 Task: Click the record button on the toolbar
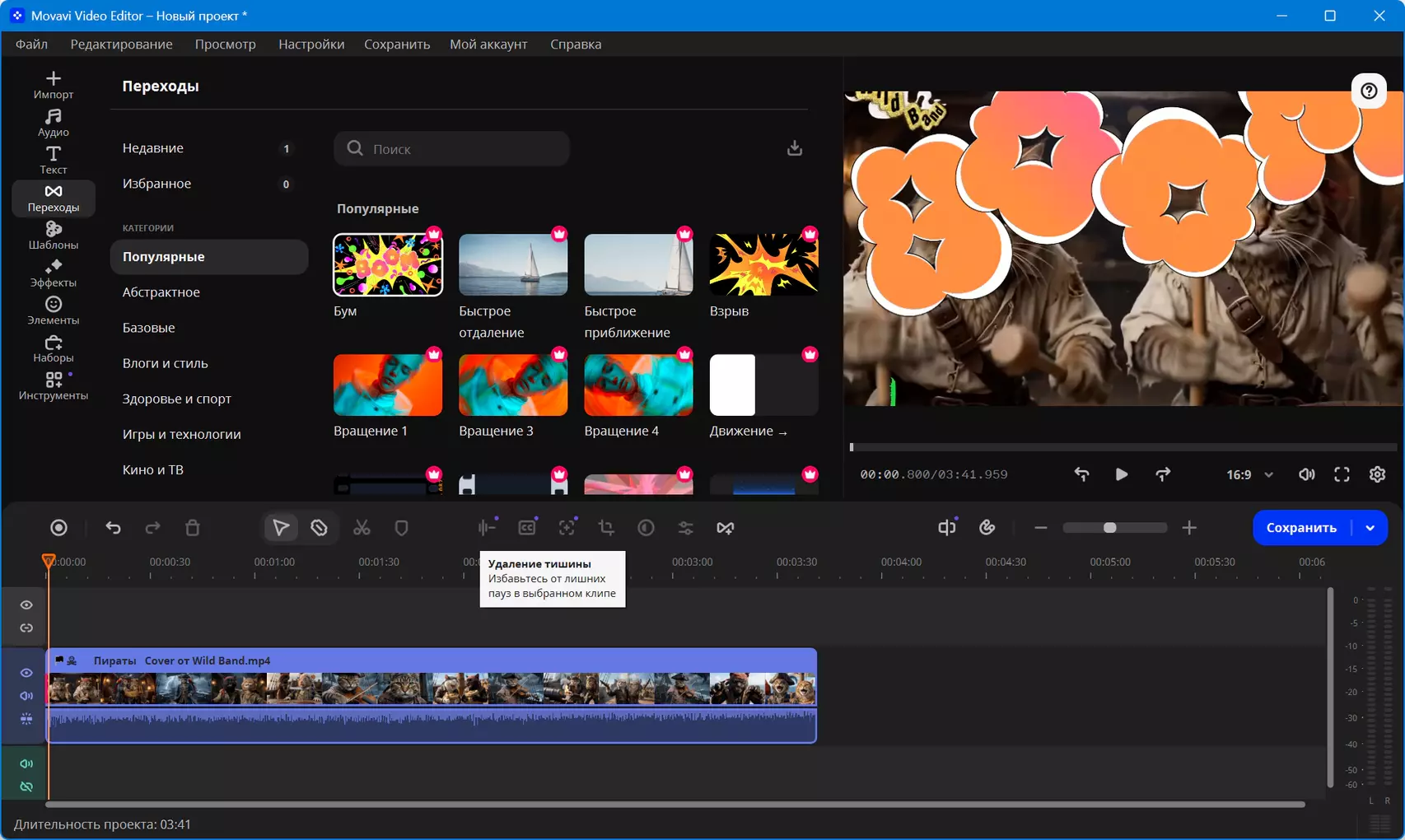click(x=58, y=528)
